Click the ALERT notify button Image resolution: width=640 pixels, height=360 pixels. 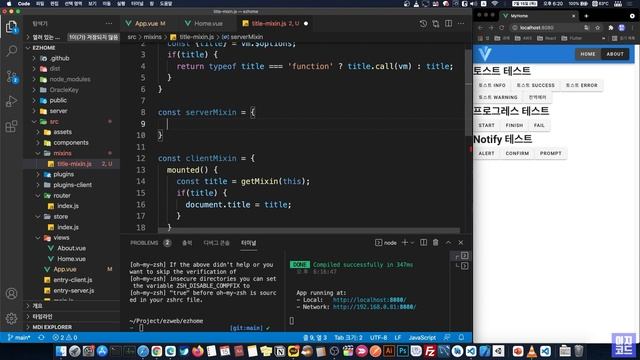(486, 153)
